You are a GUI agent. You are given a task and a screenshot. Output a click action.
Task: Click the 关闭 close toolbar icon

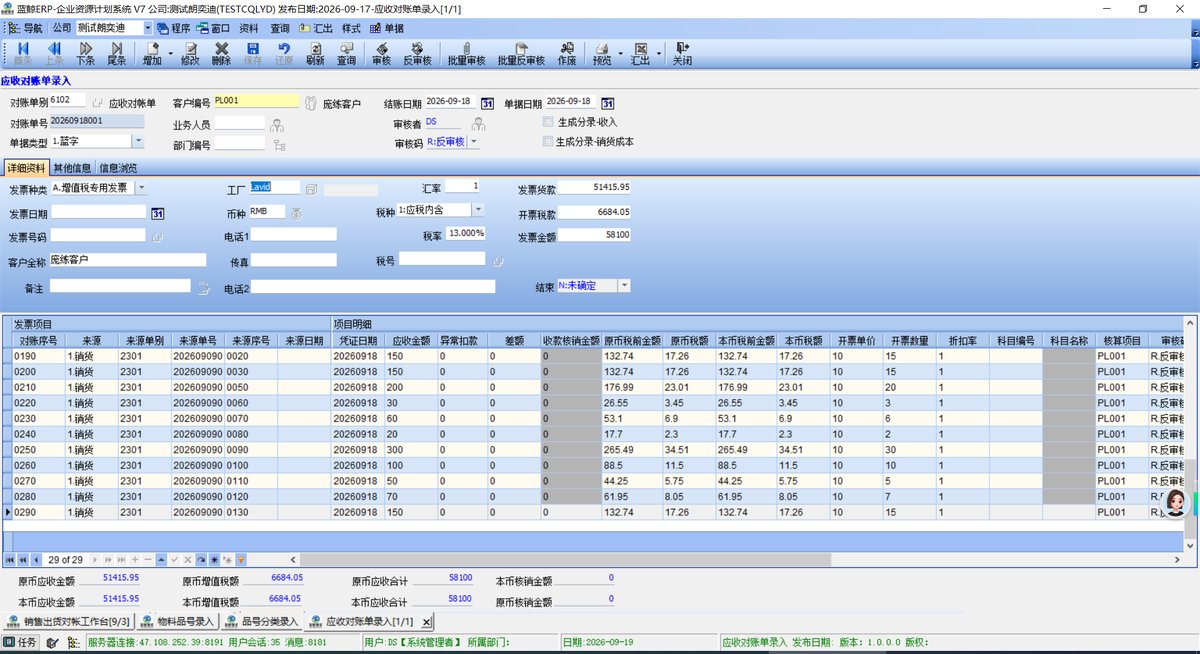point(682,53)
